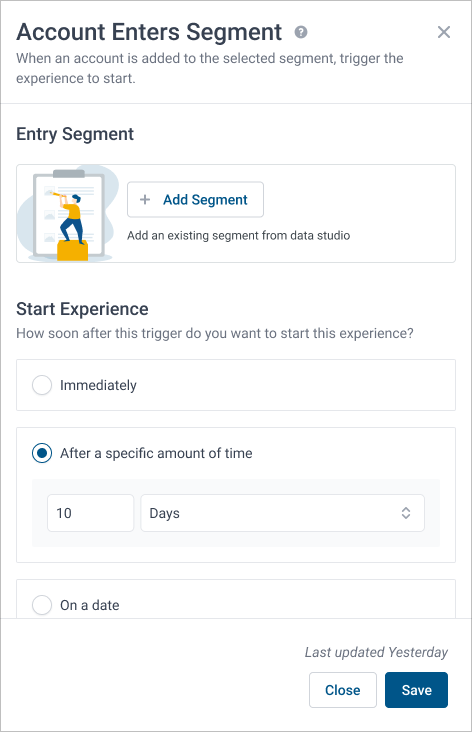This screenshot has width=472, height=732.
Task: Click the Last updated Yesterday text
Action: pyautogui.click(x=376, y=652)
